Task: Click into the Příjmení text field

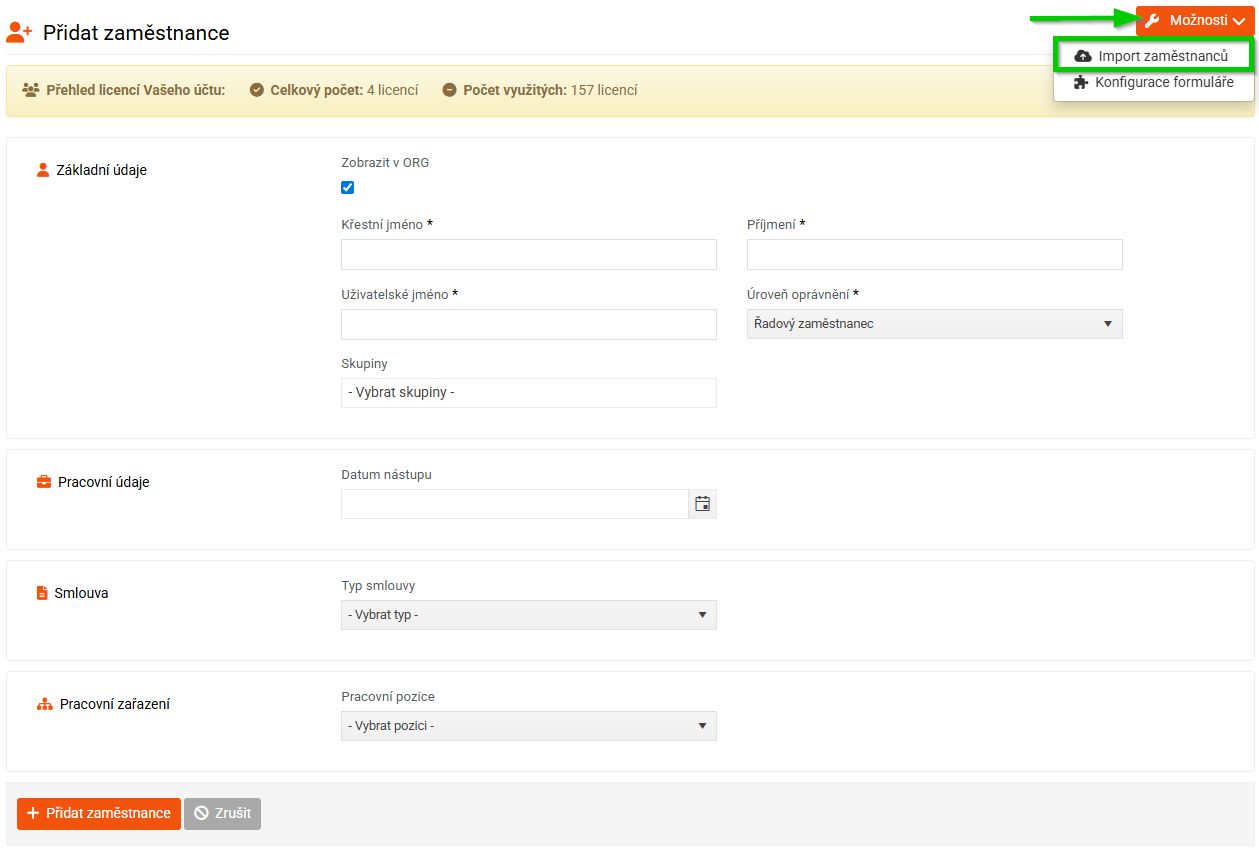Action: point(934,255)
